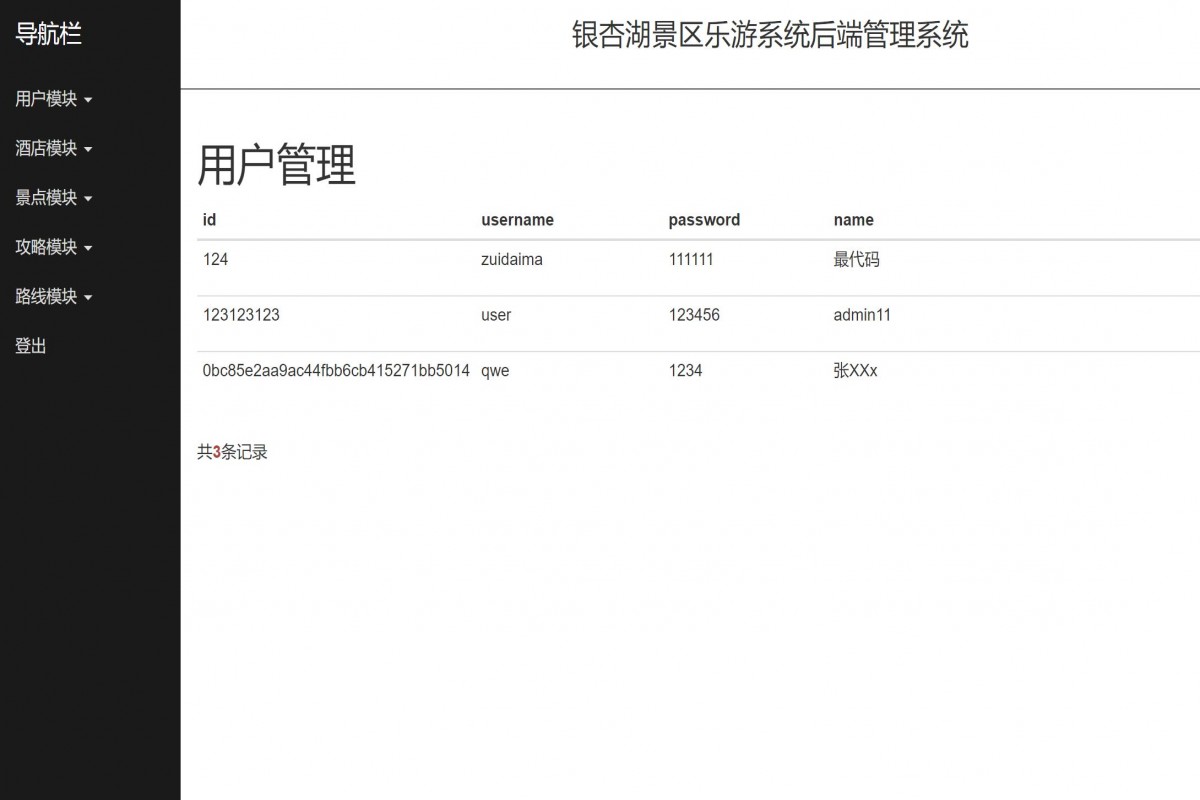Open the 景点模块 dropdown
The image size is (1200, 800).
pos(45,197)
